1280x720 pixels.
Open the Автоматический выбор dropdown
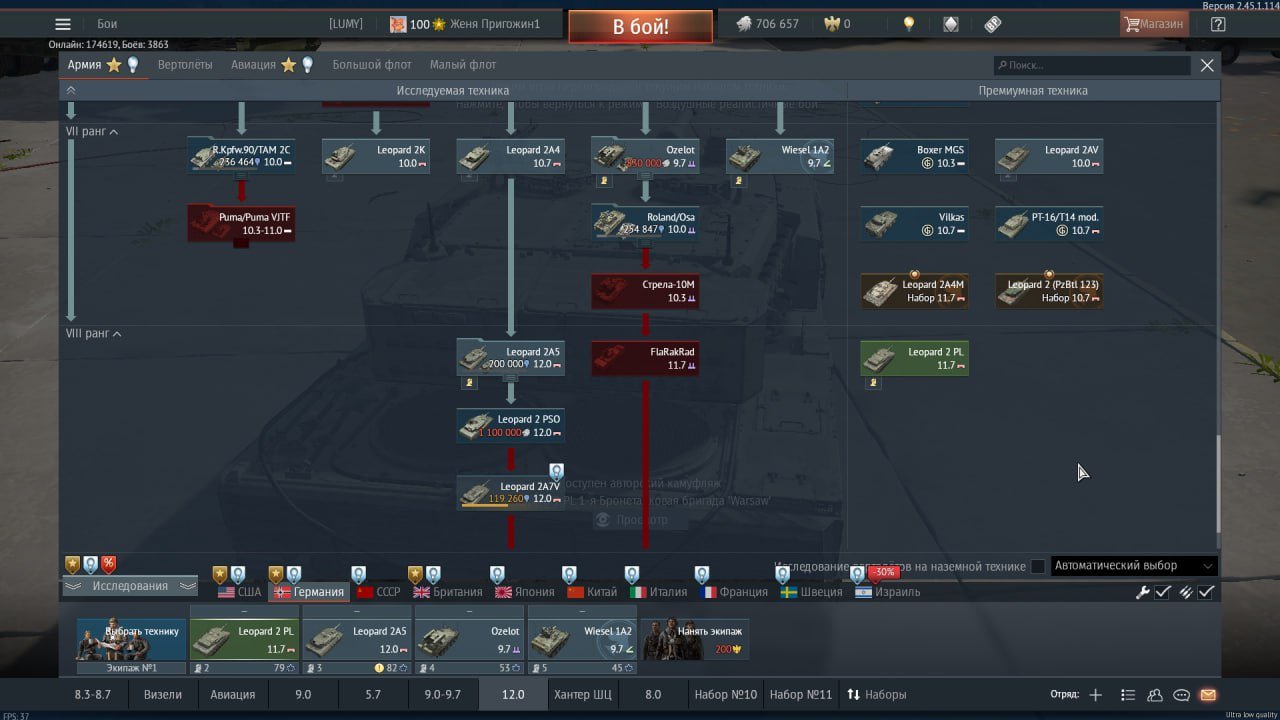(1134, 566)
